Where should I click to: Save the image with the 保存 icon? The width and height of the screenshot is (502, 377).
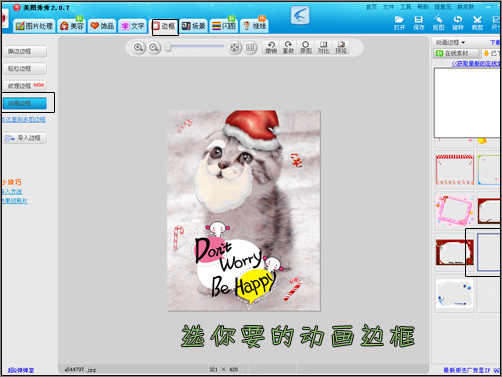pyautogui.click(x=419, y=23)
